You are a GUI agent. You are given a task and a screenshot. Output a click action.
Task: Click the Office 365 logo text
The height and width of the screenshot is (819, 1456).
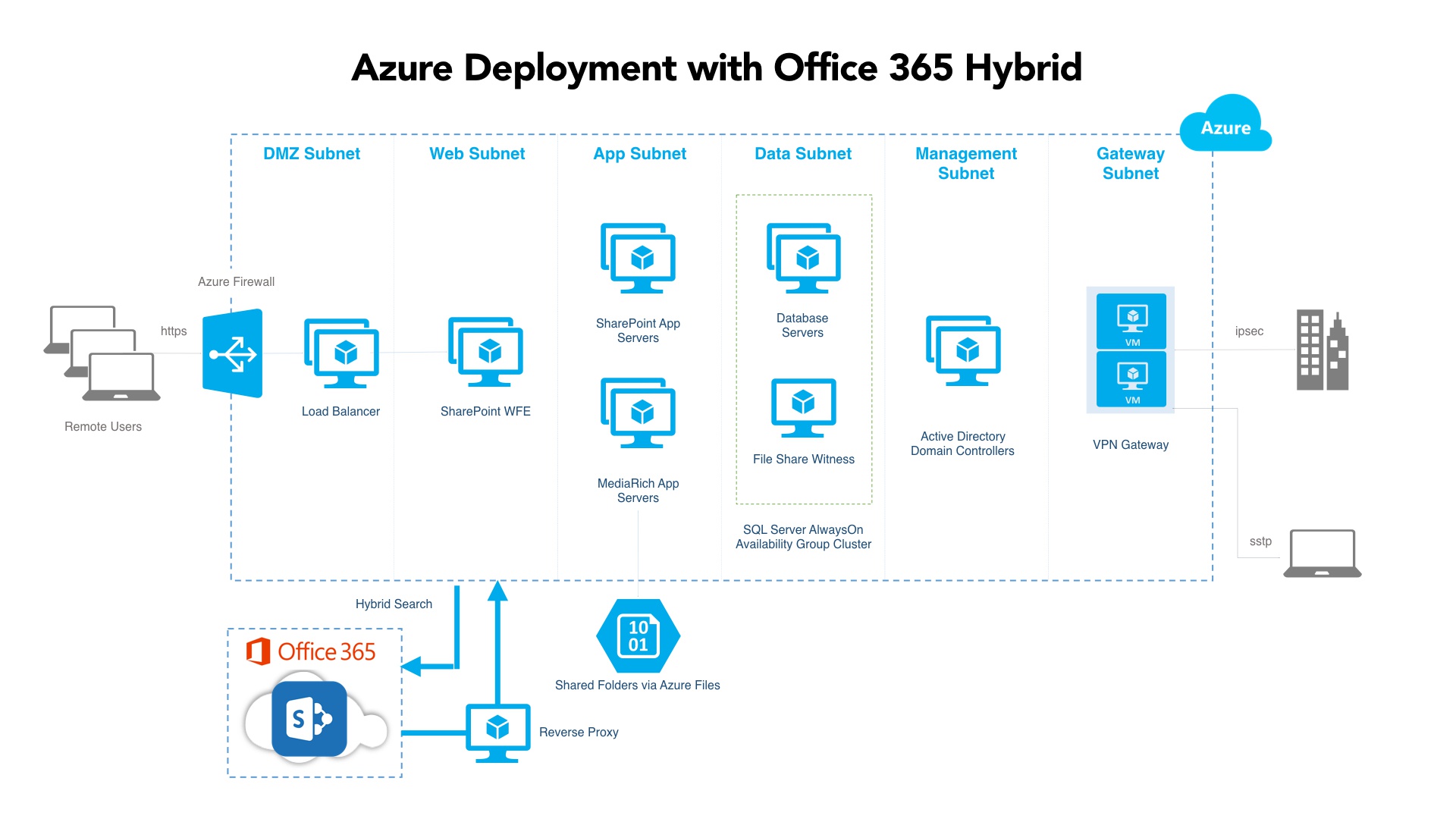tap(312, 651)
